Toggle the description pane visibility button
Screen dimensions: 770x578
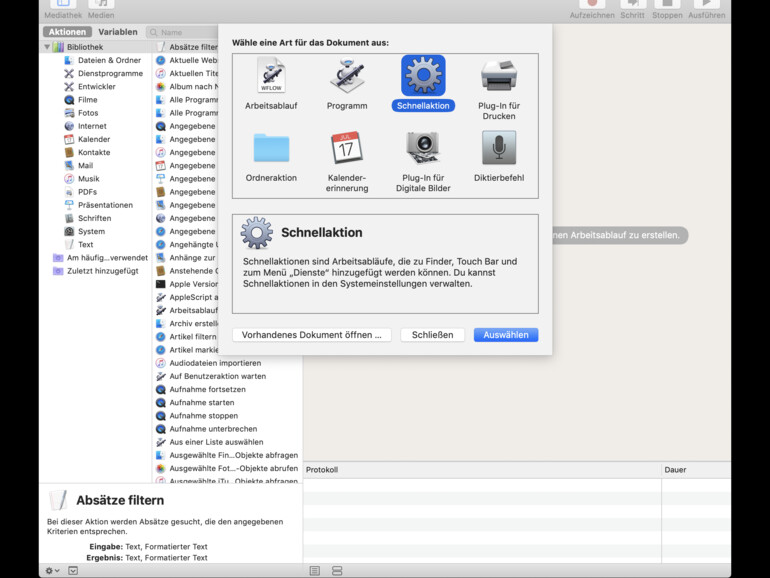tap(72, 570)
